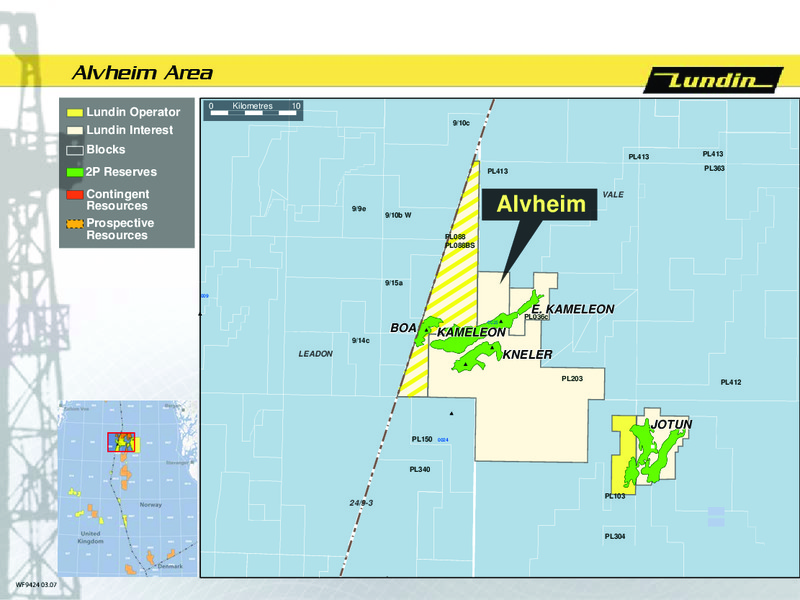Click the '9/14c' block label
Image resolution: width=800 pixels, height=600 pixels.
pyautogui.click(x=361, y=340)
